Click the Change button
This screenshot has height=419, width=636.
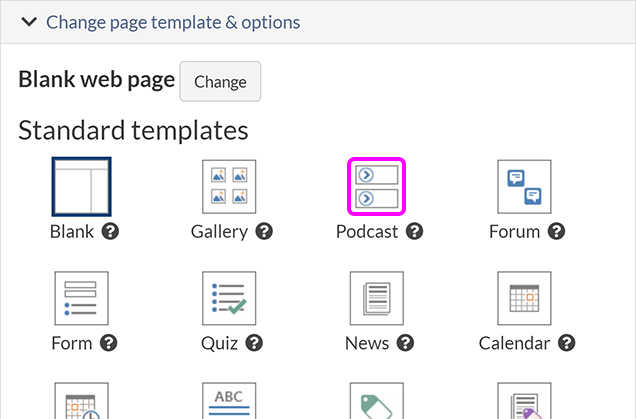[x=220, y=82]
